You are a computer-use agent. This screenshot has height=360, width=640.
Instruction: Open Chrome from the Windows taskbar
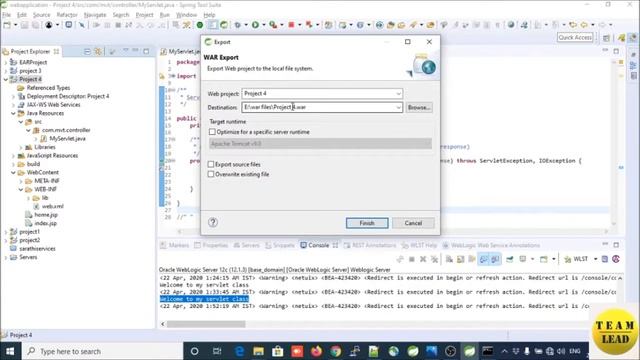(336, 351)
